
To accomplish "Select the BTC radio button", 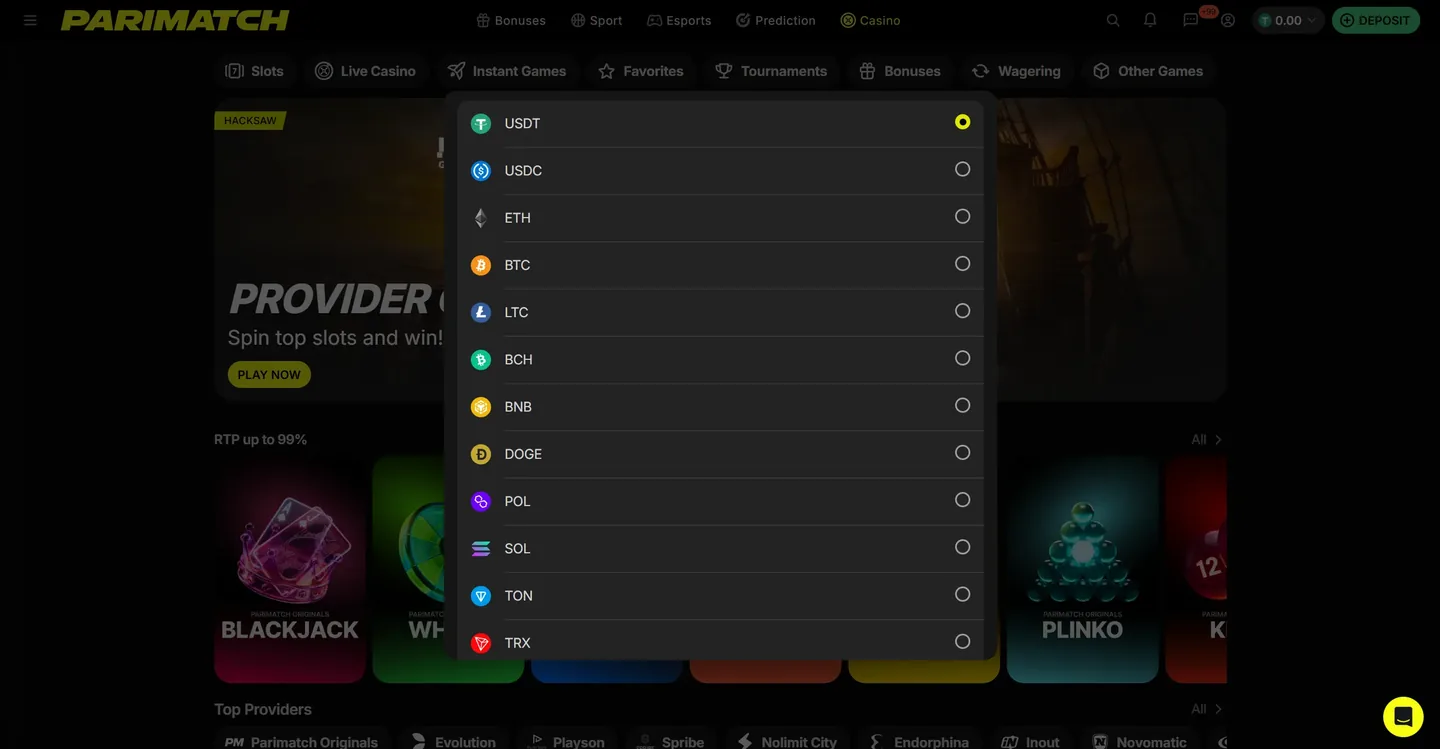I will pyautogui.click(x=963, y=264).
